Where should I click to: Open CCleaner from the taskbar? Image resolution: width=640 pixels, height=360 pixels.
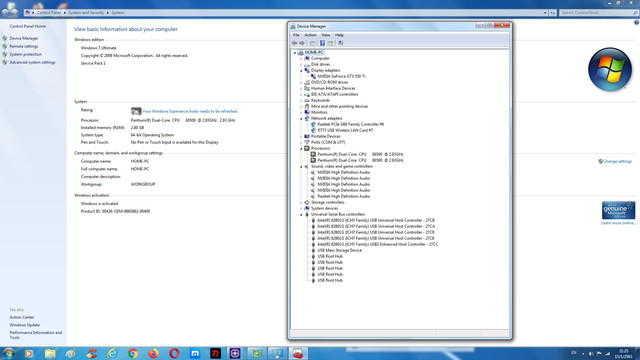[91, 353]
